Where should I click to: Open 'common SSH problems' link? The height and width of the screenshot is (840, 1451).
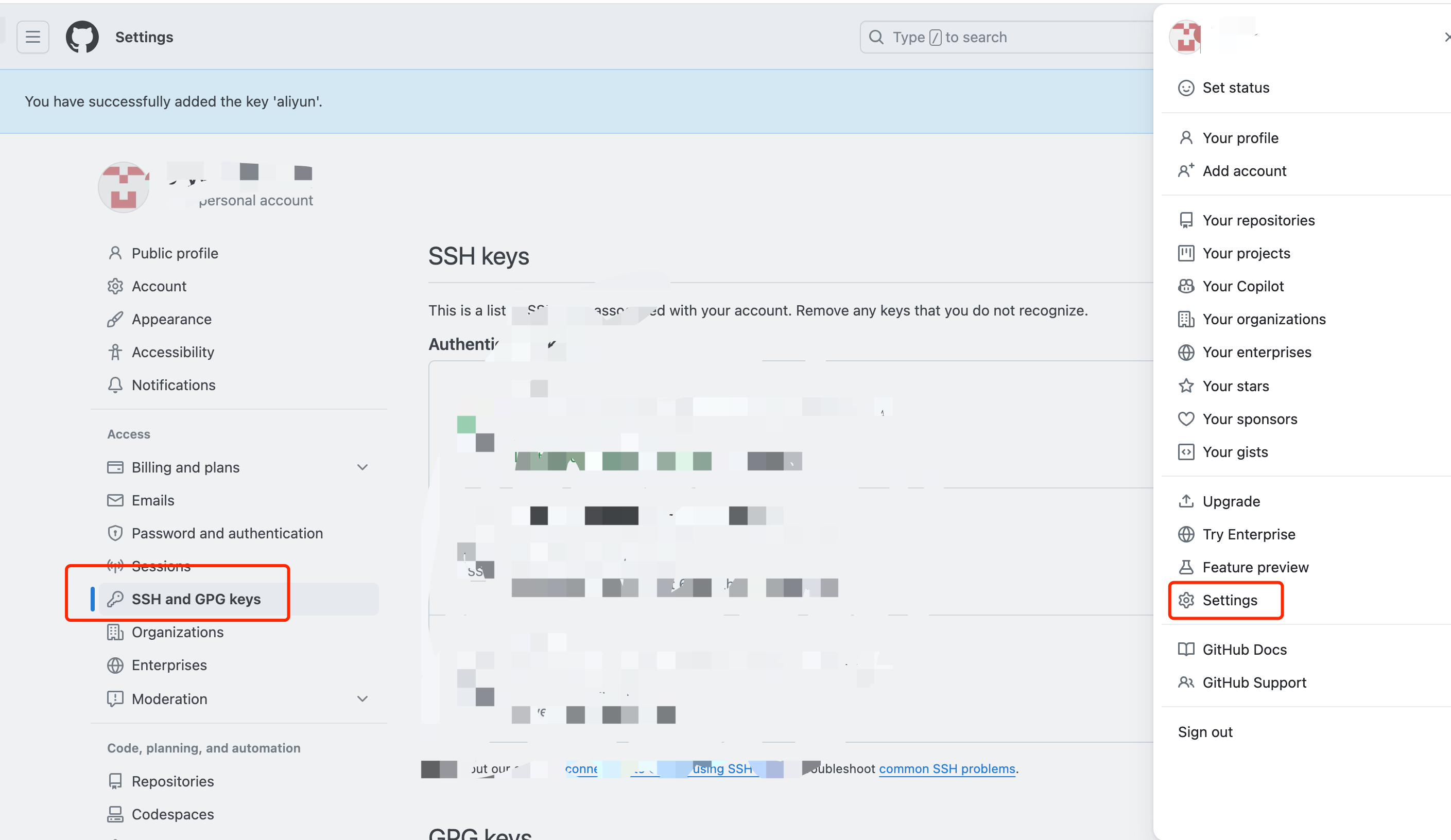coord(946,768)
